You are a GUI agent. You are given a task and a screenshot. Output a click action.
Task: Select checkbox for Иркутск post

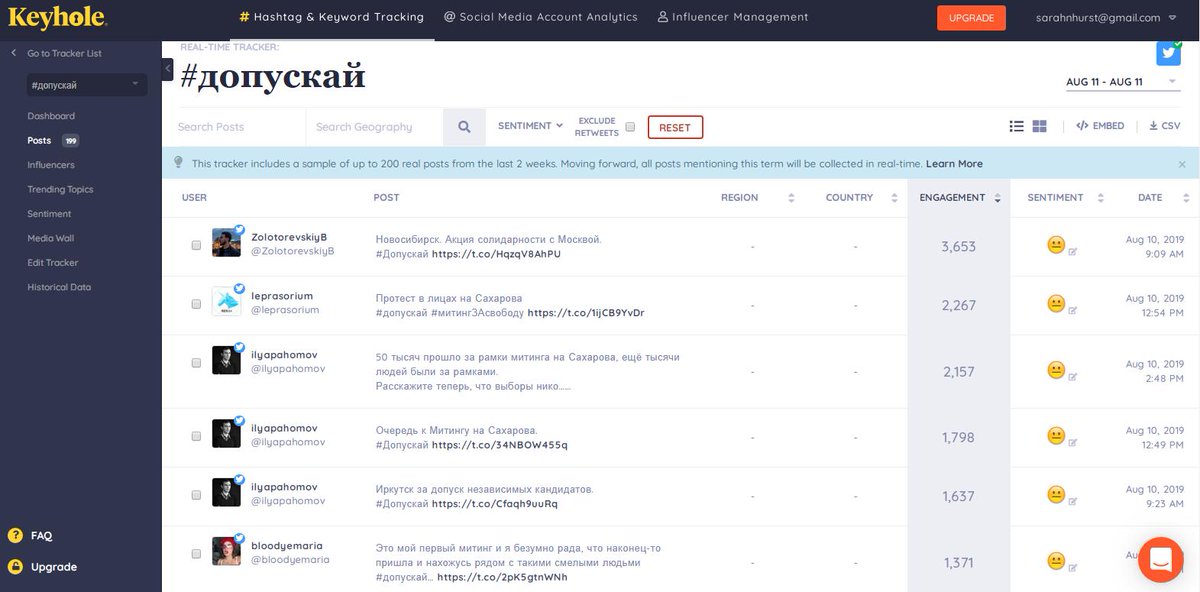pos(196,495)
